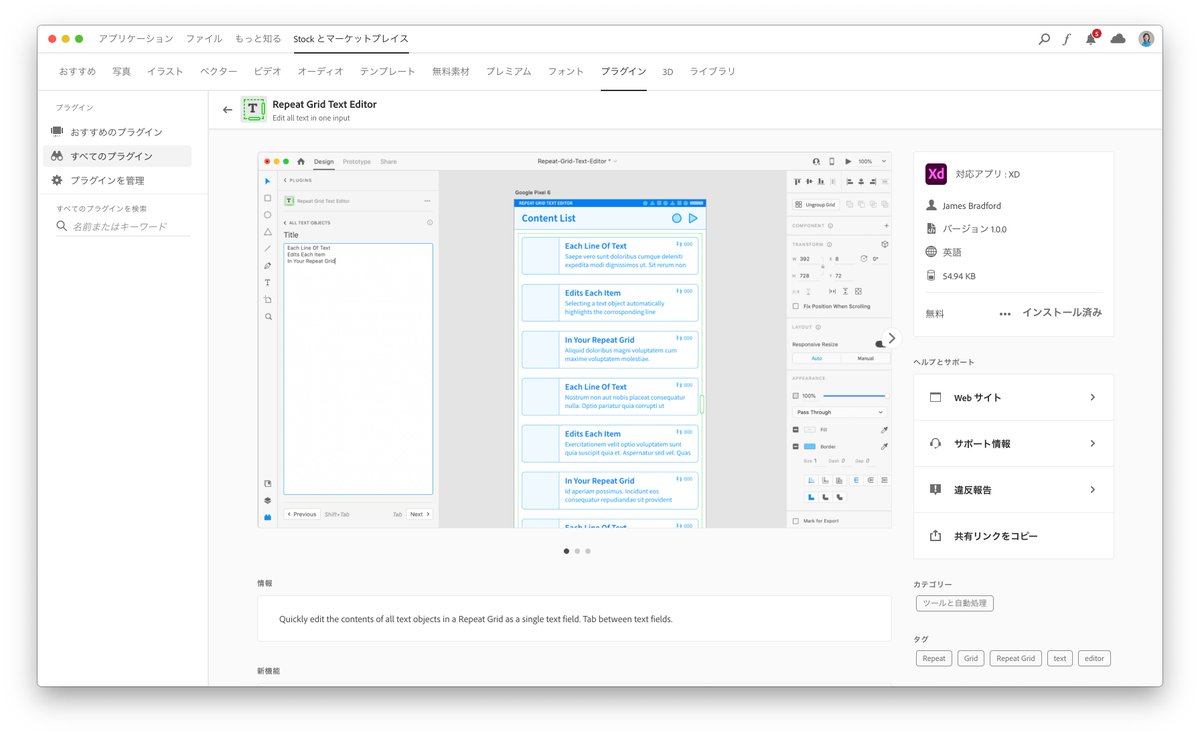The image size is (1200, 736).
Task: Switch to アプリケーション tab
Action: (x=136, y=39)
